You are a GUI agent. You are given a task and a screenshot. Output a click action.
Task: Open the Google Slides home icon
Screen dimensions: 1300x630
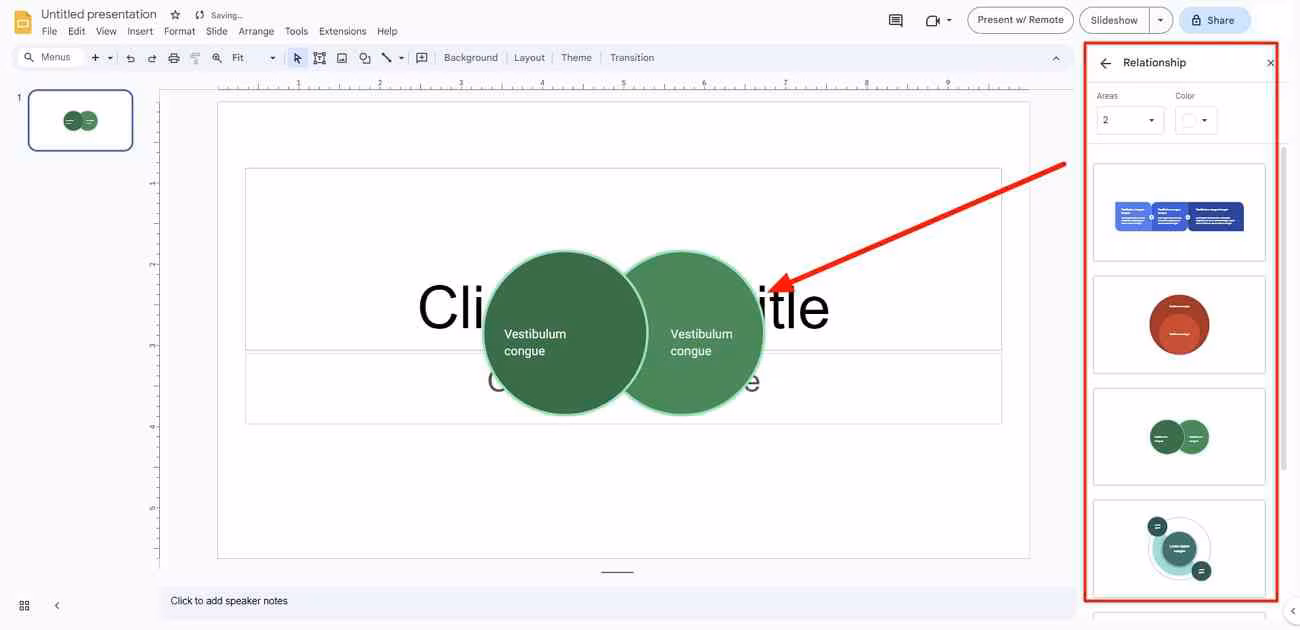[22, 22]
